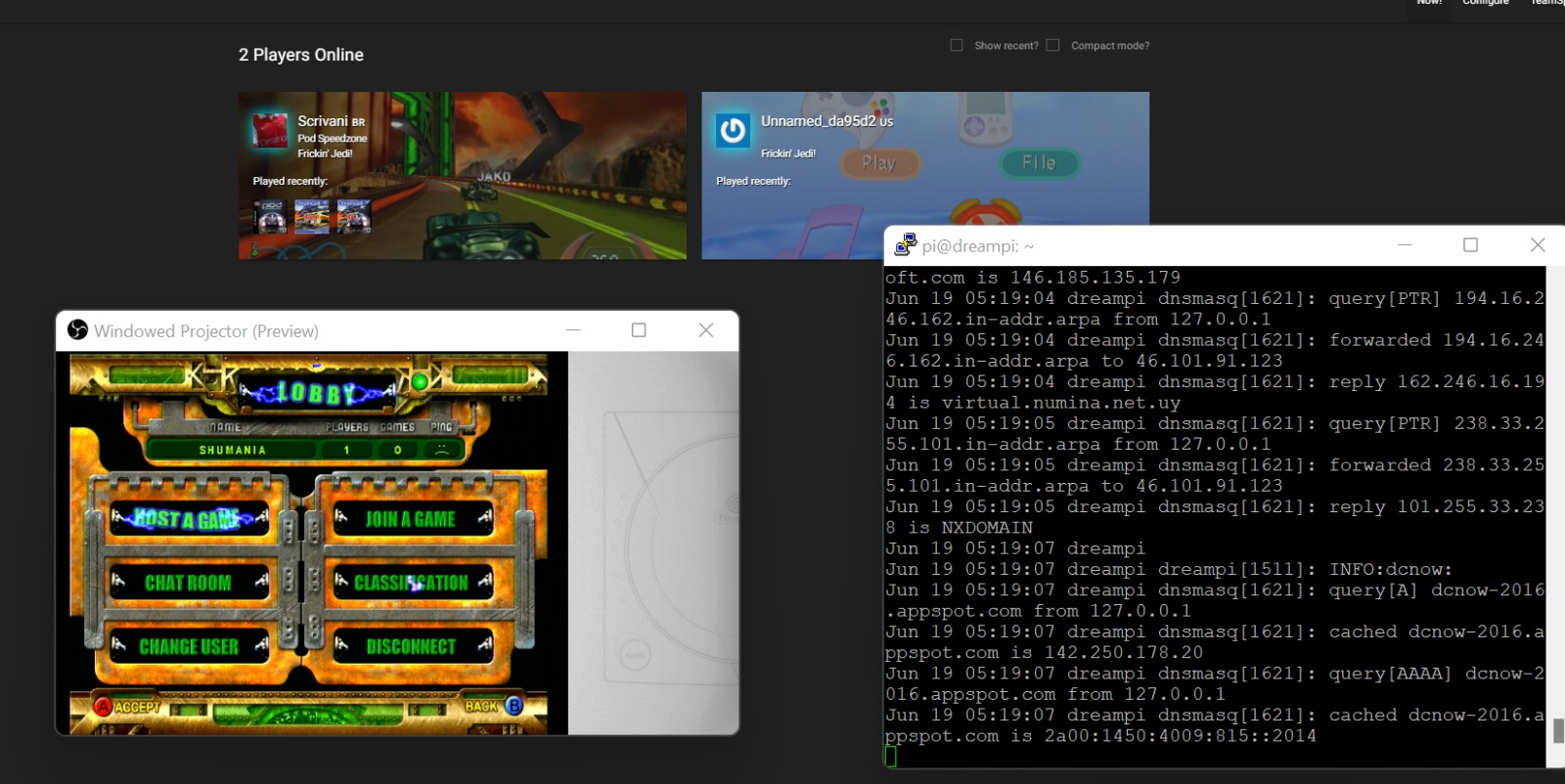
Task: Select the SHUMANIA lobby row
Action: point(305,450)
